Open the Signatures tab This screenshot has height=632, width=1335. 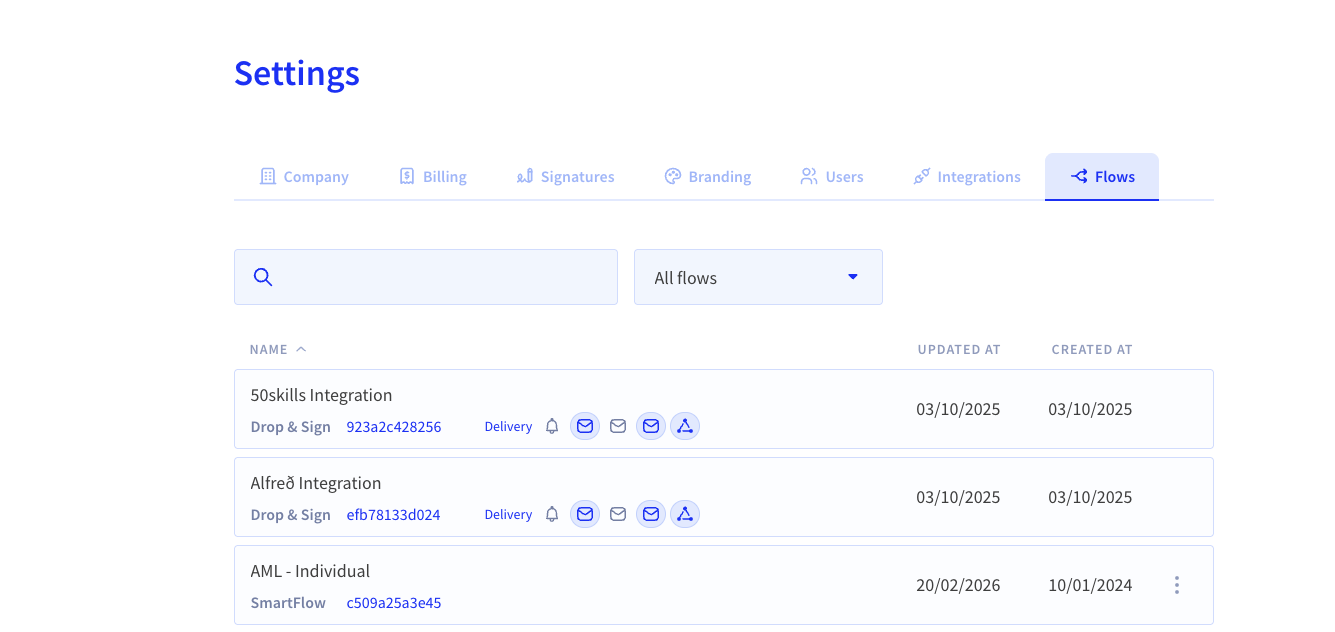tap(565, 177)
